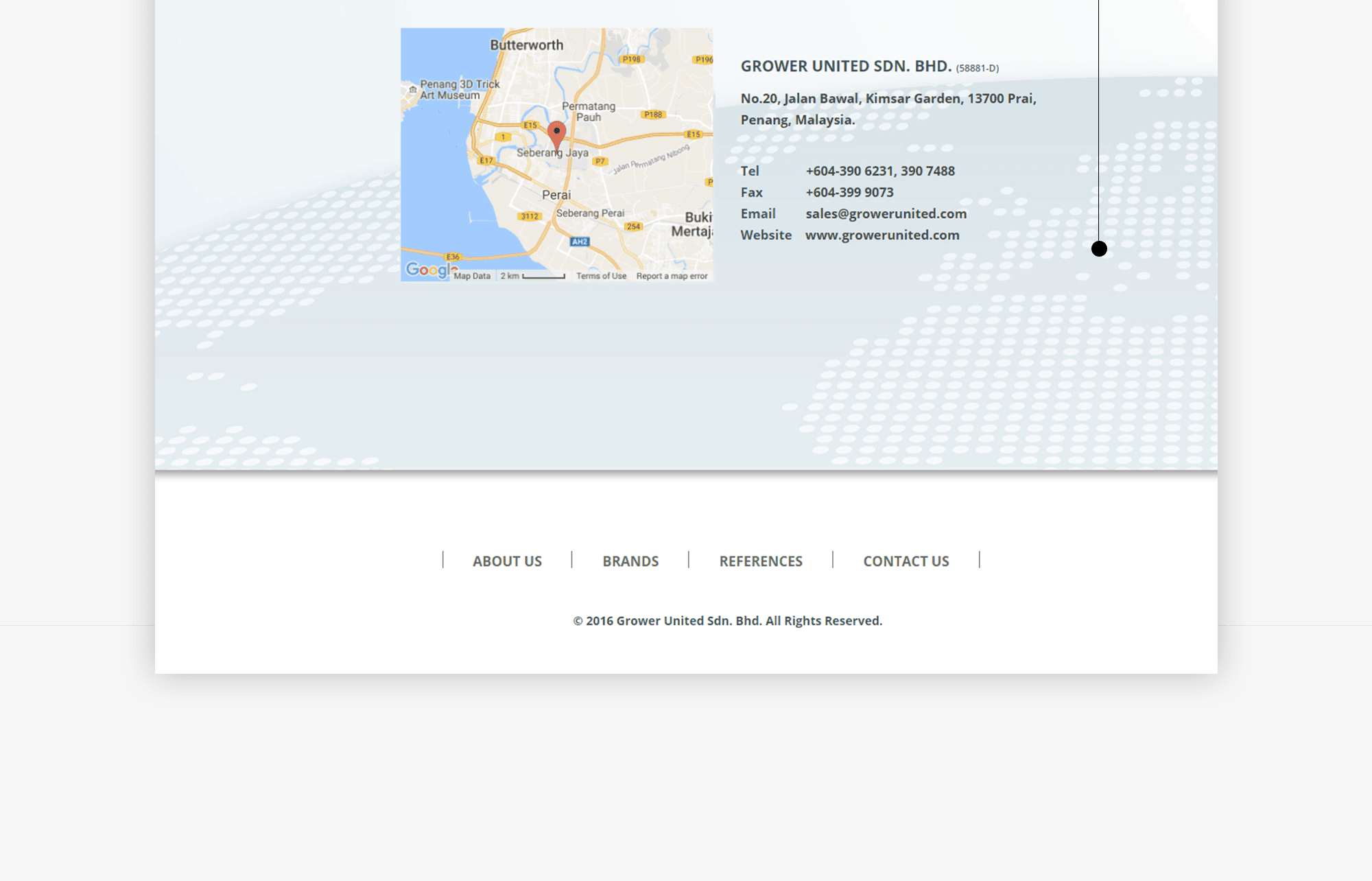Click the sales@growerunited.com email address
Screen dimensions: 1372x881
(x=886, y=213)
